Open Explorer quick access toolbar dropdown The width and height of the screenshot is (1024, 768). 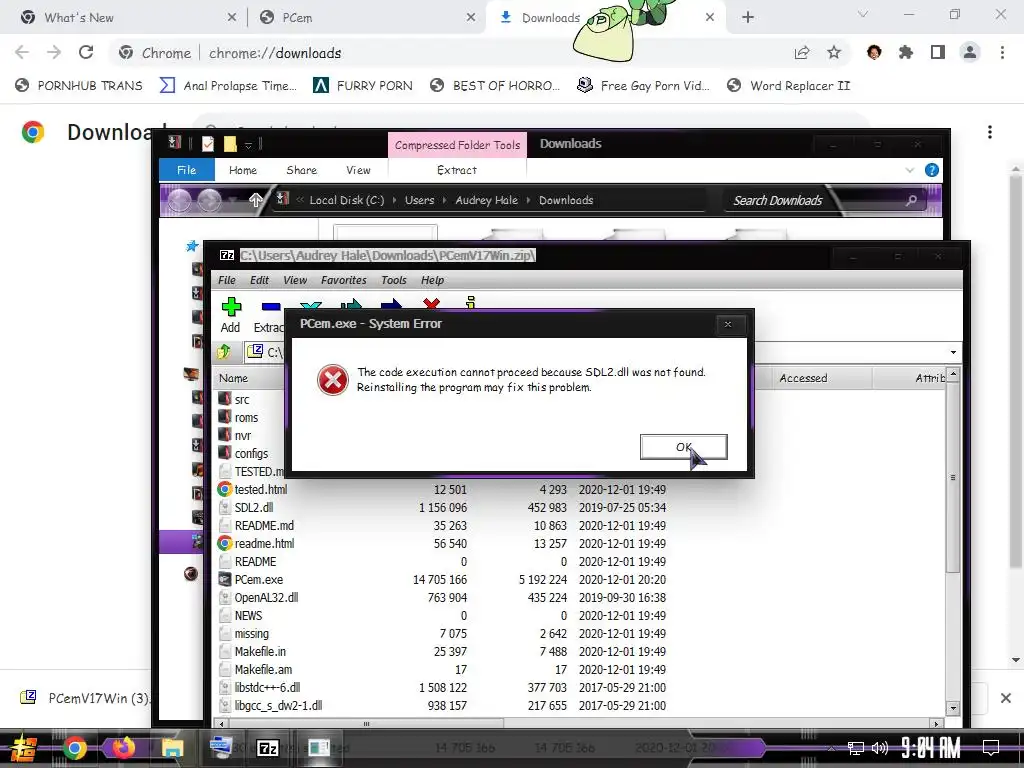coord(248,144)
